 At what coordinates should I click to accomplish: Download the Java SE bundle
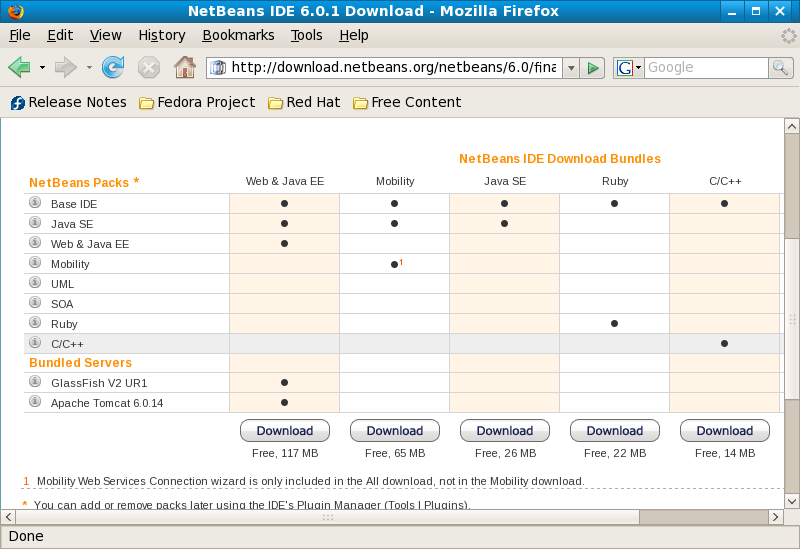pyautogui.click(x=505, y=431)
